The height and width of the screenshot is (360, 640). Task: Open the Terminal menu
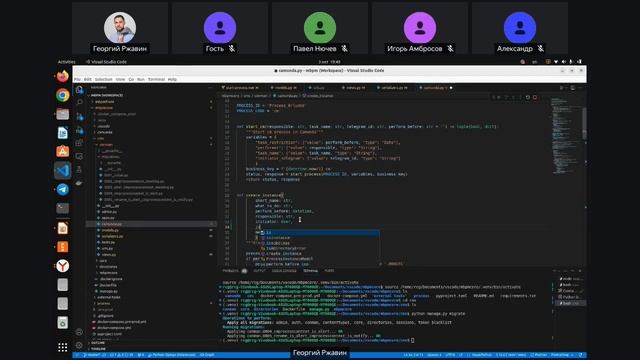point(156,79)
